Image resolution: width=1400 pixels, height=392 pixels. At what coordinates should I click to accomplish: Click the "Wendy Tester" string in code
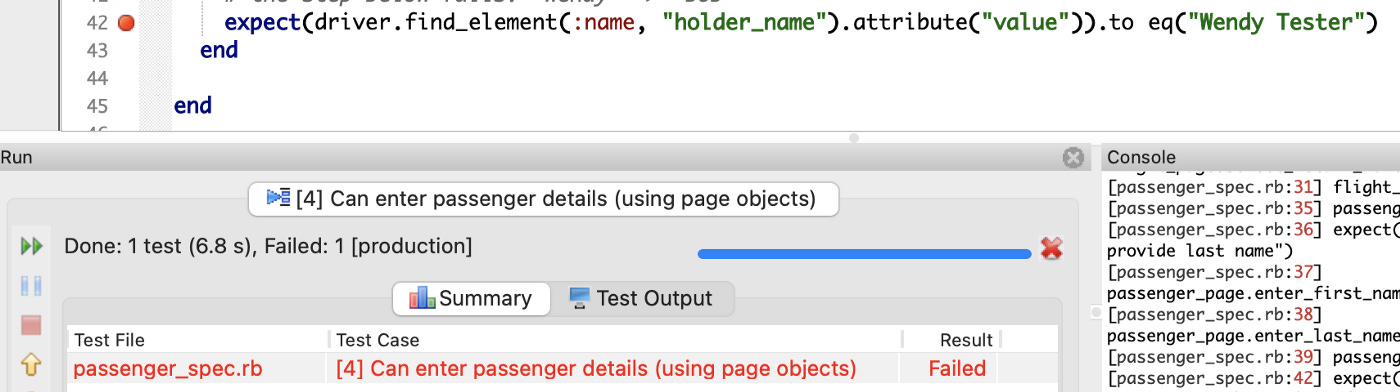coord(1275,22)
